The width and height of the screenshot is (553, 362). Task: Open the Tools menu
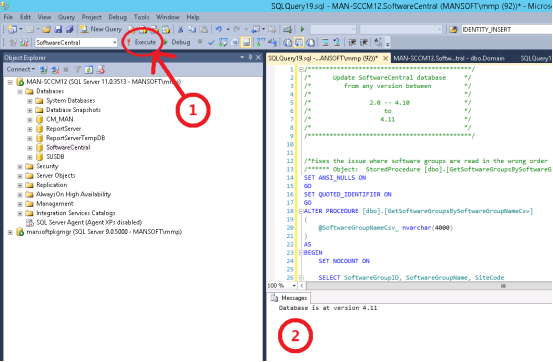click(x=141, y=17)
